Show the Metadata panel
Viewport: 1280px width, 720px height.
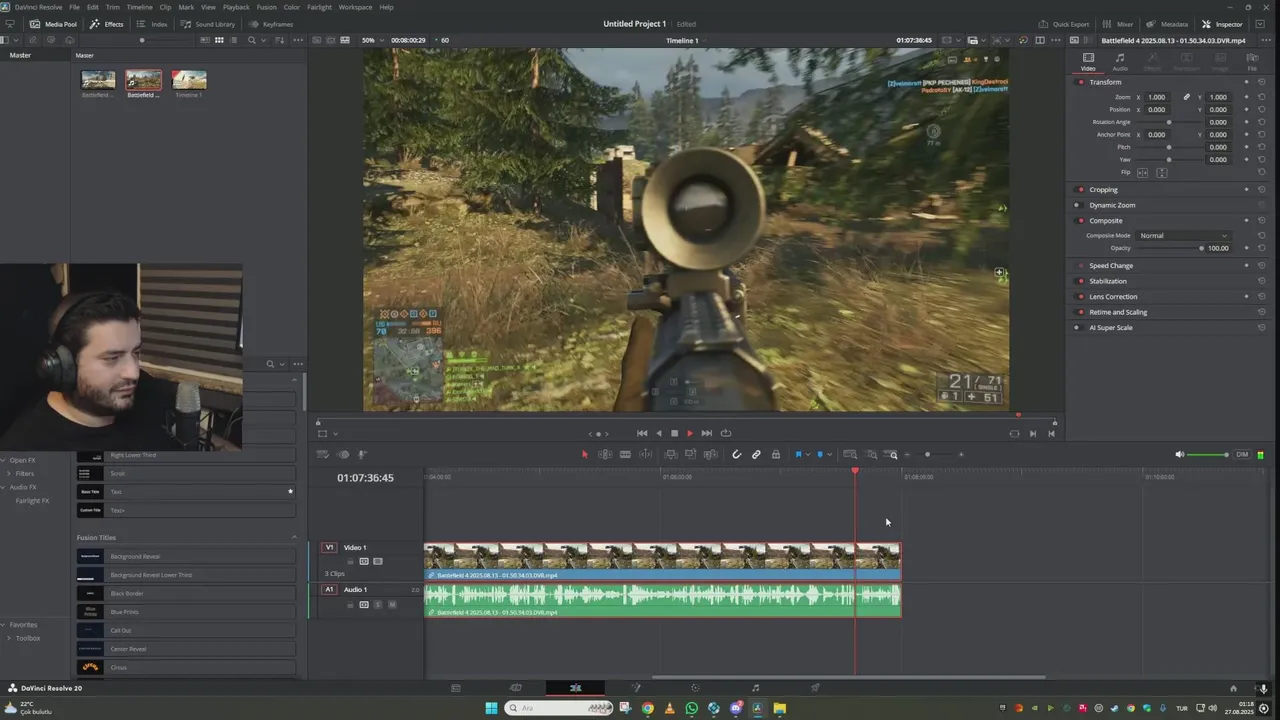pyautogui.click(x=1167, y=24)
